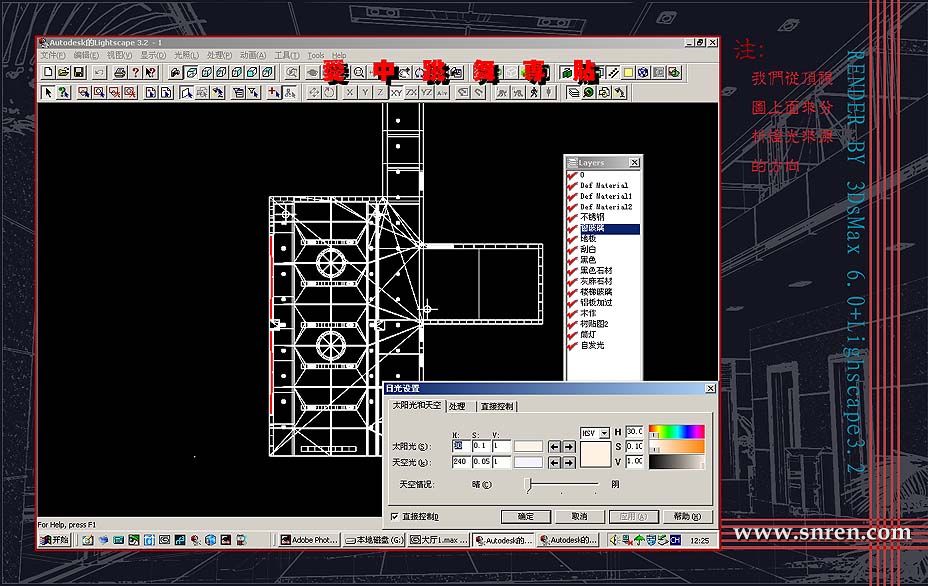928x586 pixels.
Task: Open the HSV color model dropdown
Action: (x=604, y=433)
